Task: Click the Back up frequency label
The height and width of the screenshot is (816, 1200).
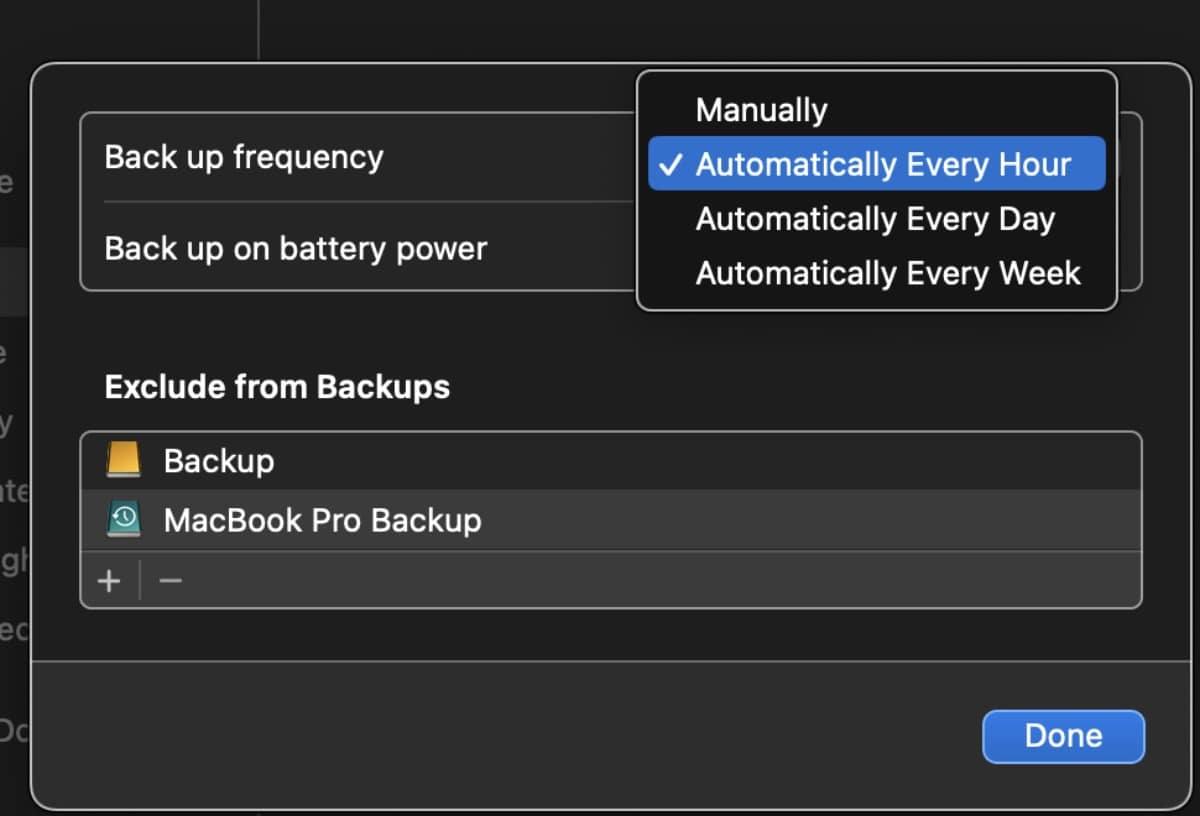Action: (244, 158)
